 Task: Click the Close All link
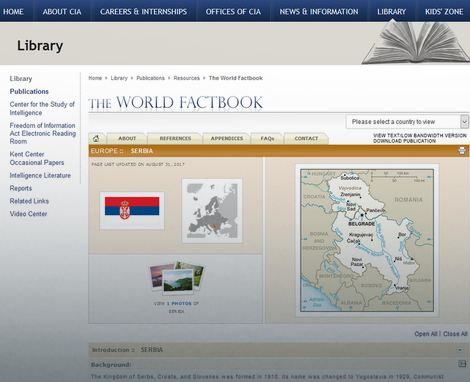point(455,334)
